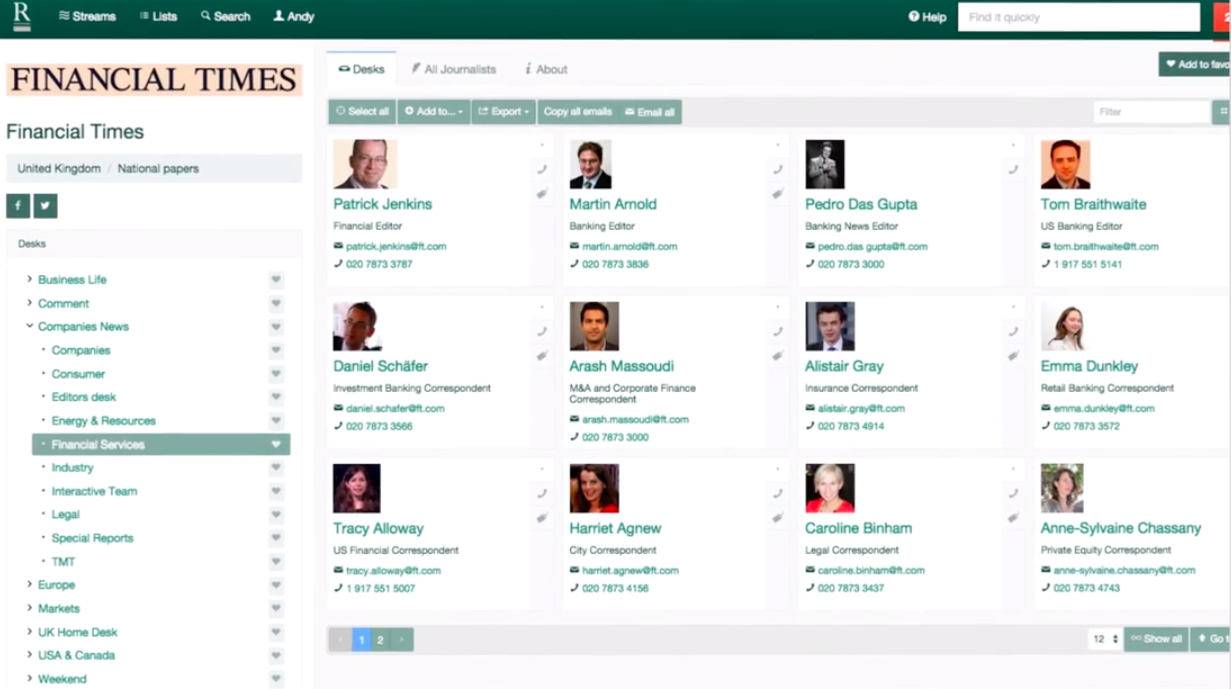This screenshot has height=689, width=1231.
Task: Click the Facebook icon under Financial Times
Action: pyautogui.click(x=18, y=205)
